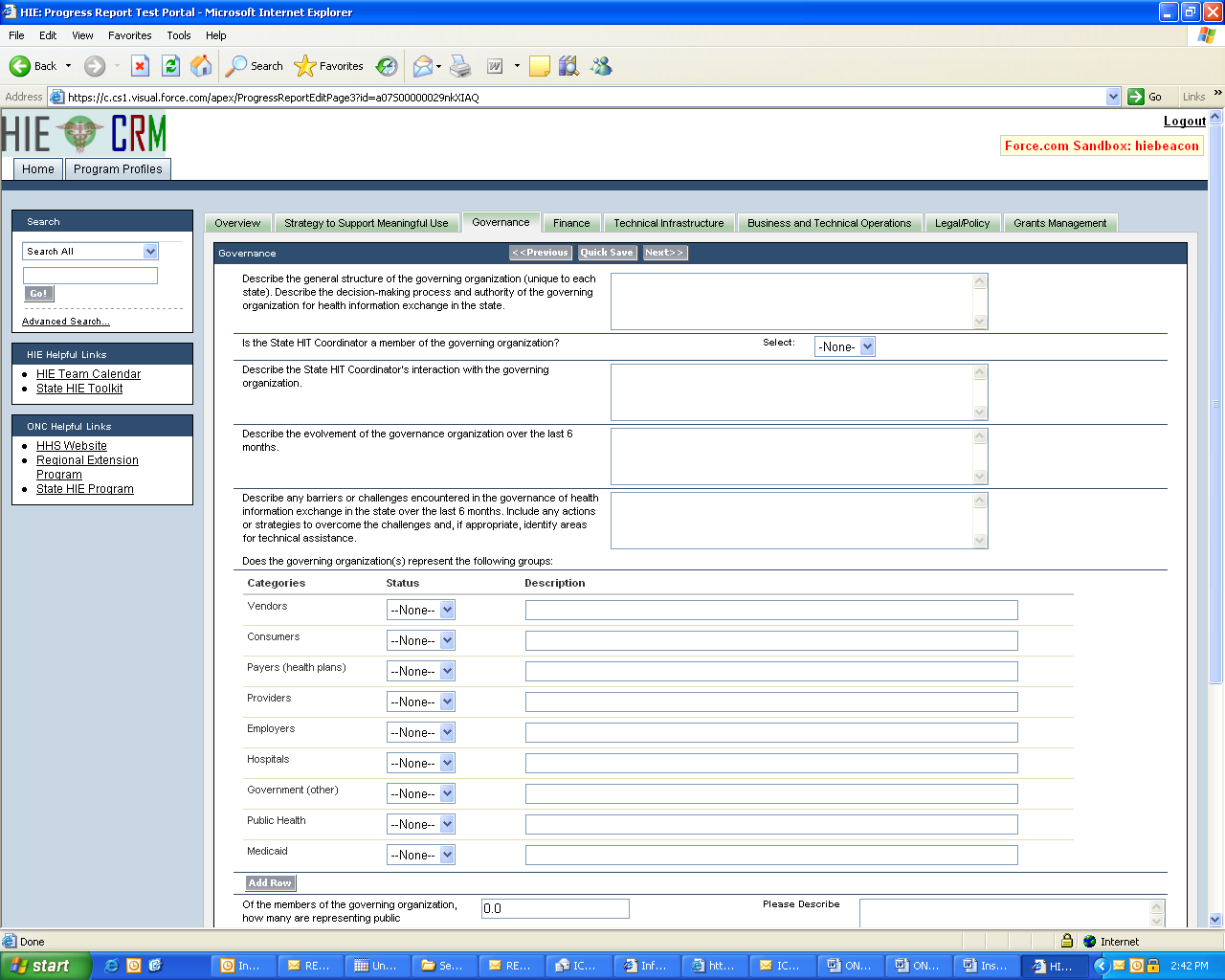Click the Add Row button

click(270, 883)
